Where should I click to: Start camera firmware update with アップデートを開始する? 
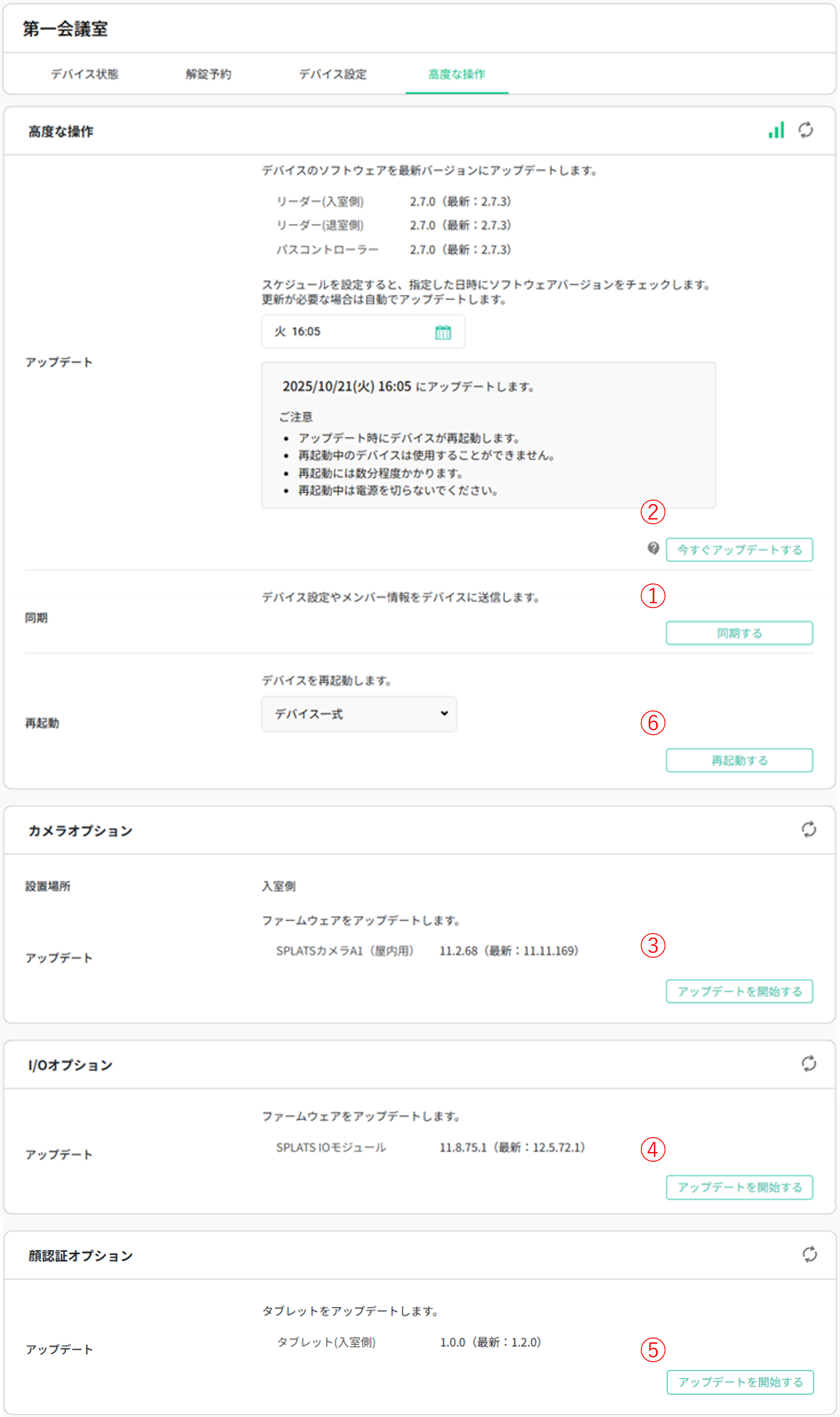(739, 992)
